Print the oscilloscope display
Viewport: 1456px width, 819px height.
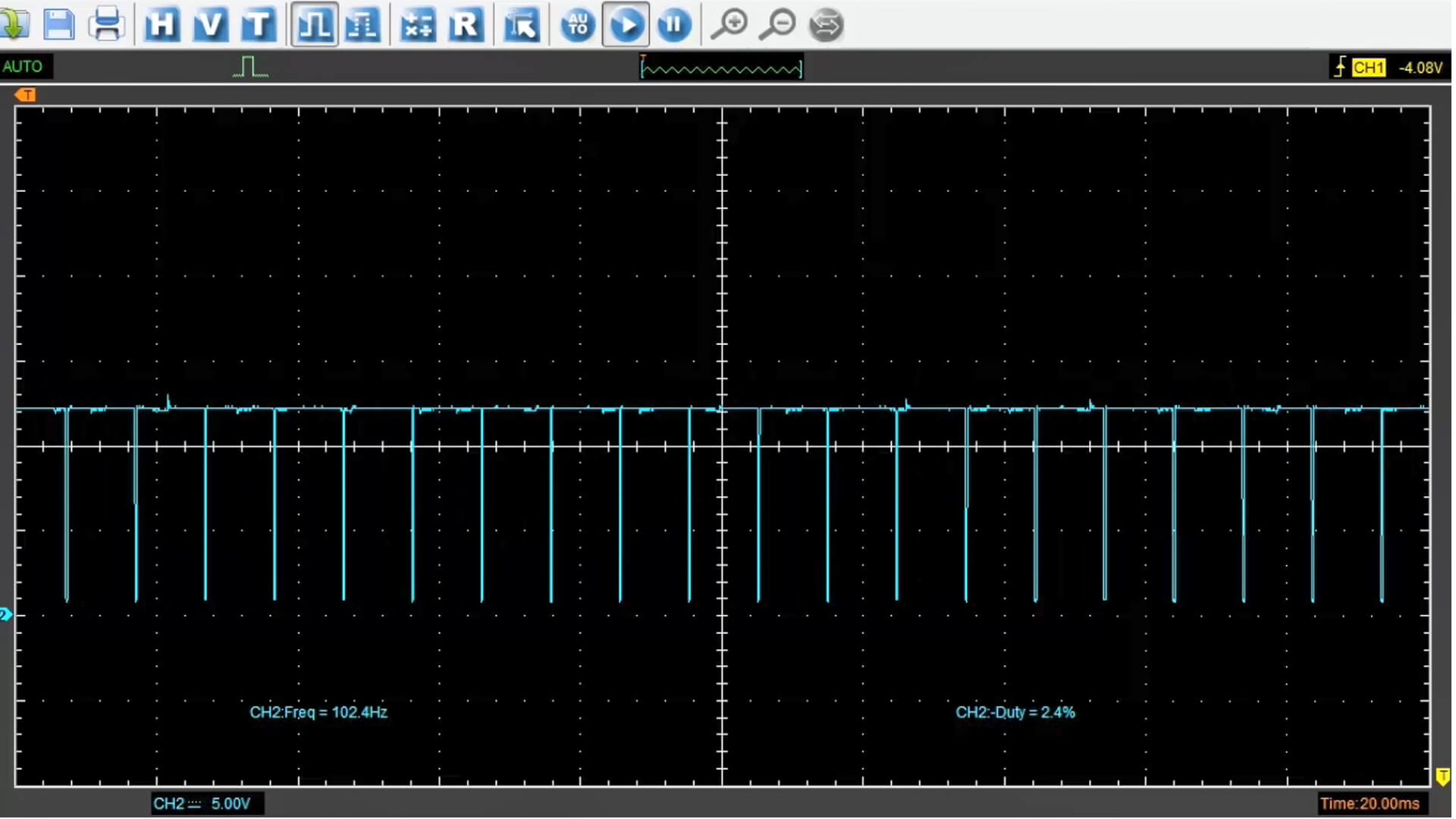click(107, 24)
